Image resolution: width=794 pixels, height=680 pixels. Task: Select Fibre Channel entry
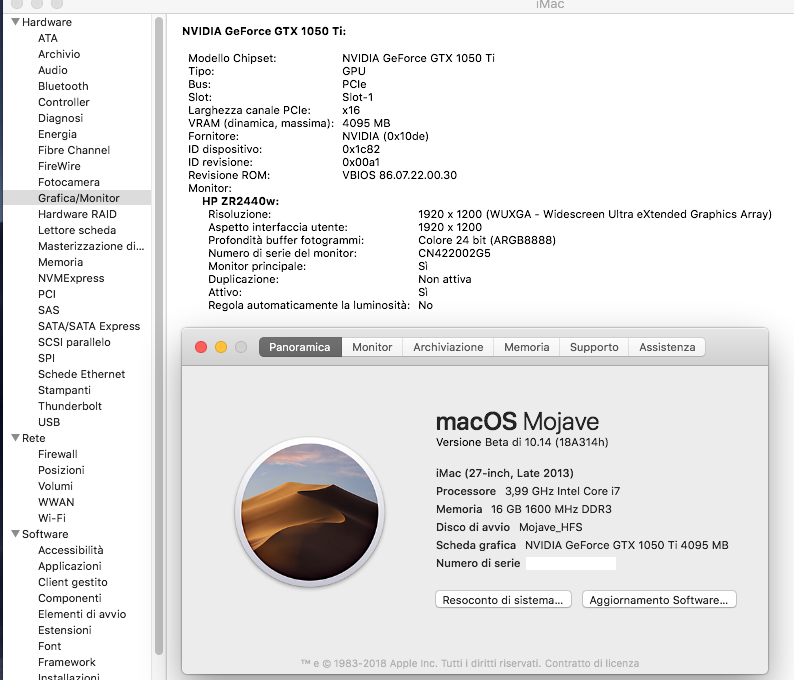pyautogui.click(x=73, y=150)
